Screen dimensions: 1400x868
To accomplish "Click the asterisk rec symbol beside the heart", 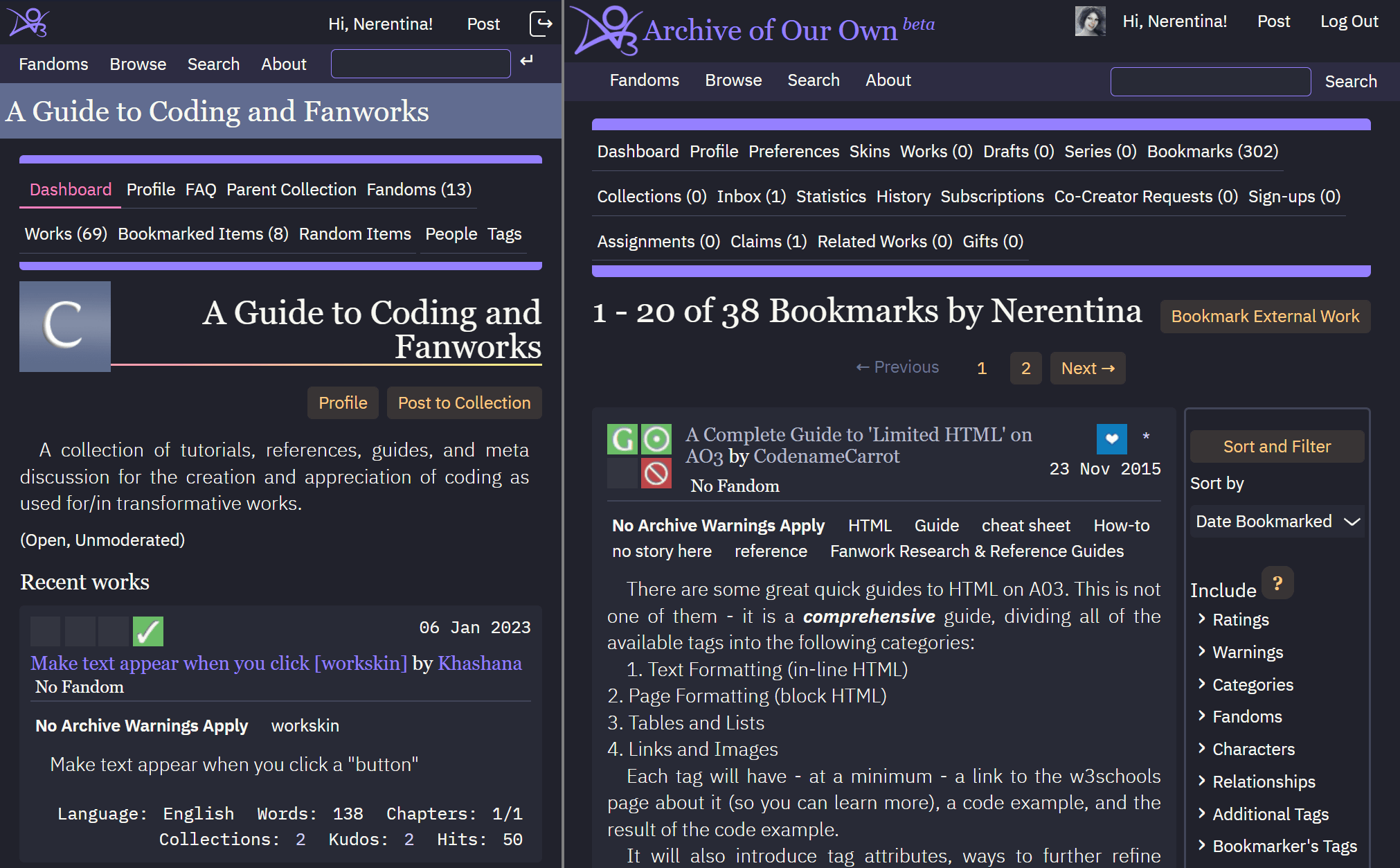I will coord(1146,437).
